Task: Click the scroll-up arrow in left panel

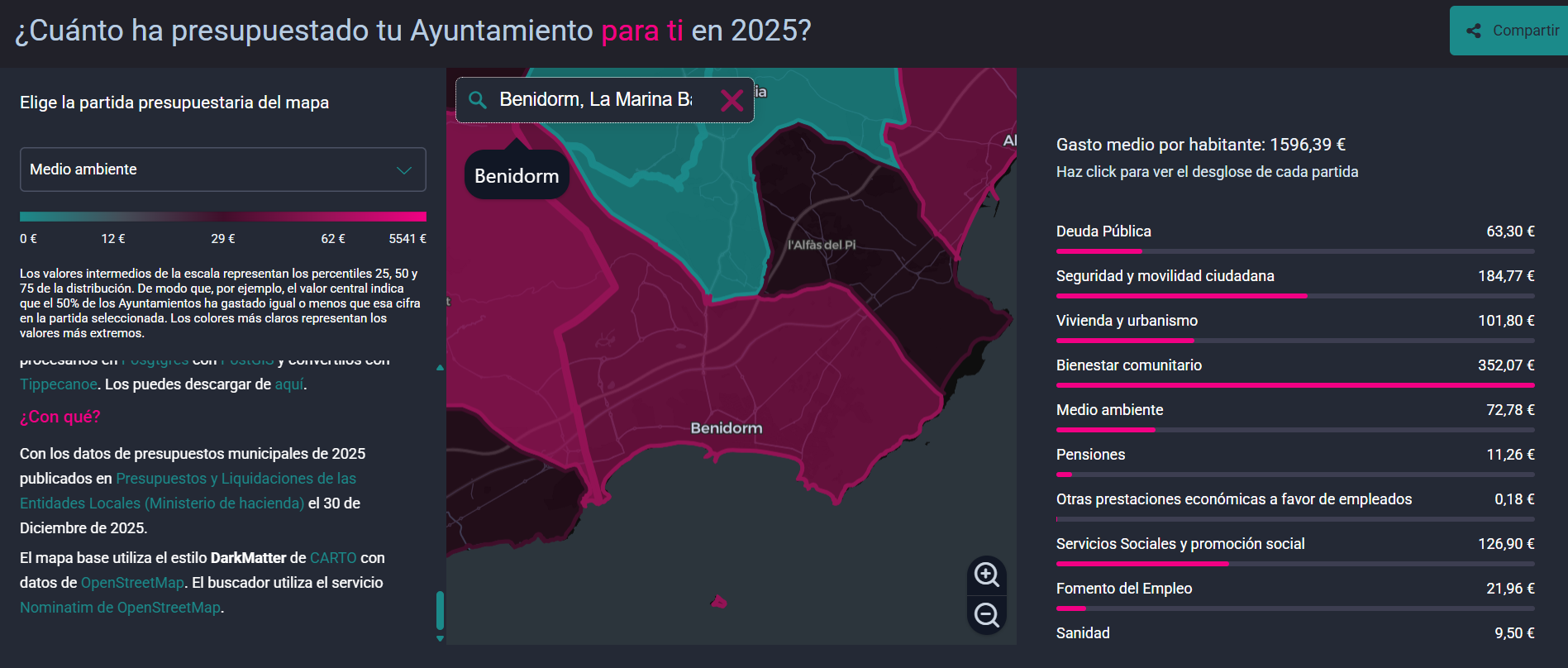Action: tap(440, 367)
